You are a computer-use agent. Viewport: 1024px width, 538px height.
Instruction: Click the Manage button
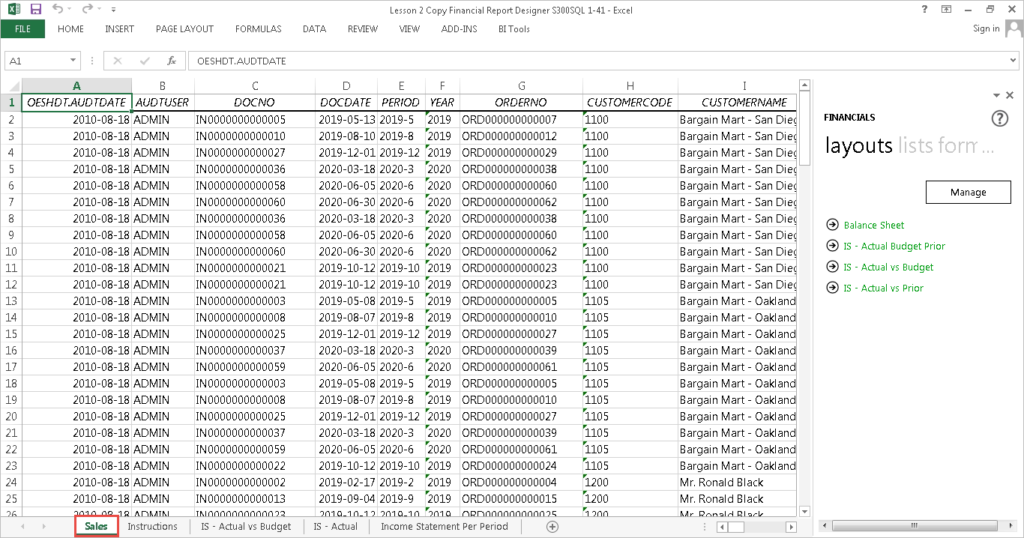click(x=967, y=192)
